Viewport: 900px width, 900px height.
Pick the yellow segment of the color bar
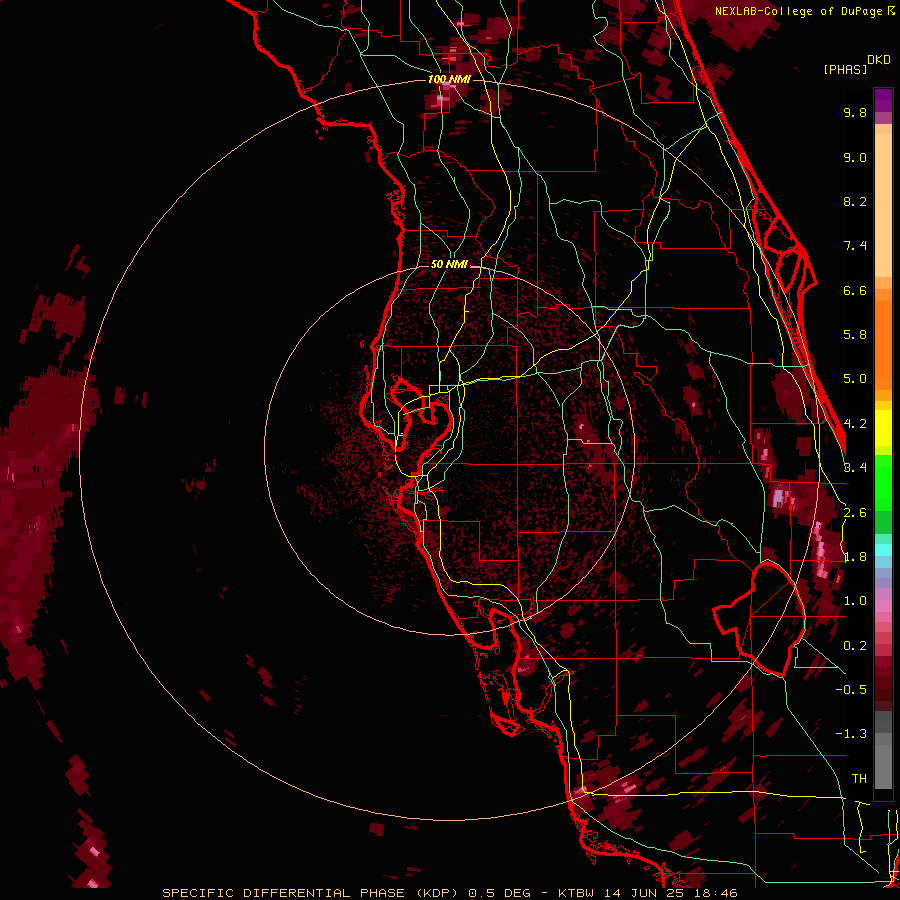[x=883, y=428]
